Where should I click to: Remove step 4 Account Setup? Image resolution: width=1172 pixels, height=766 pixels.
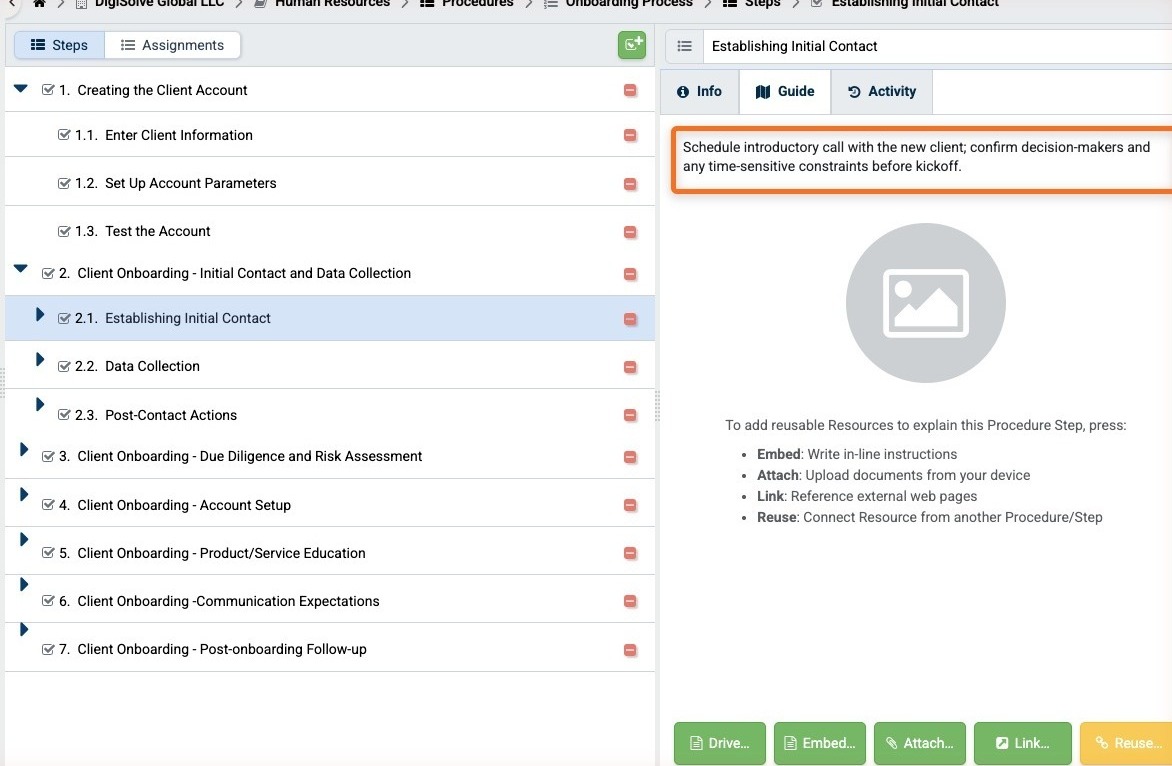630,505
